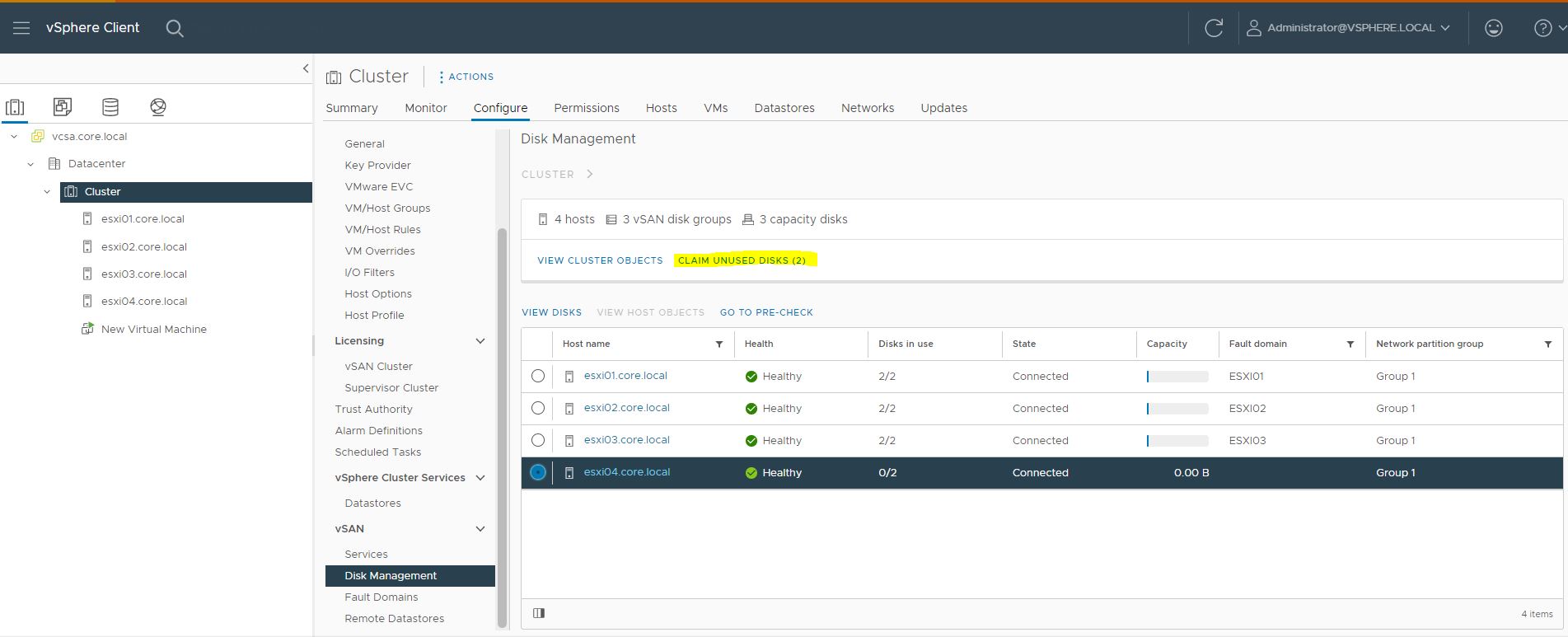
Task: Click the configure menu vertical scrollbar
Action: click(x=502, y=427)
